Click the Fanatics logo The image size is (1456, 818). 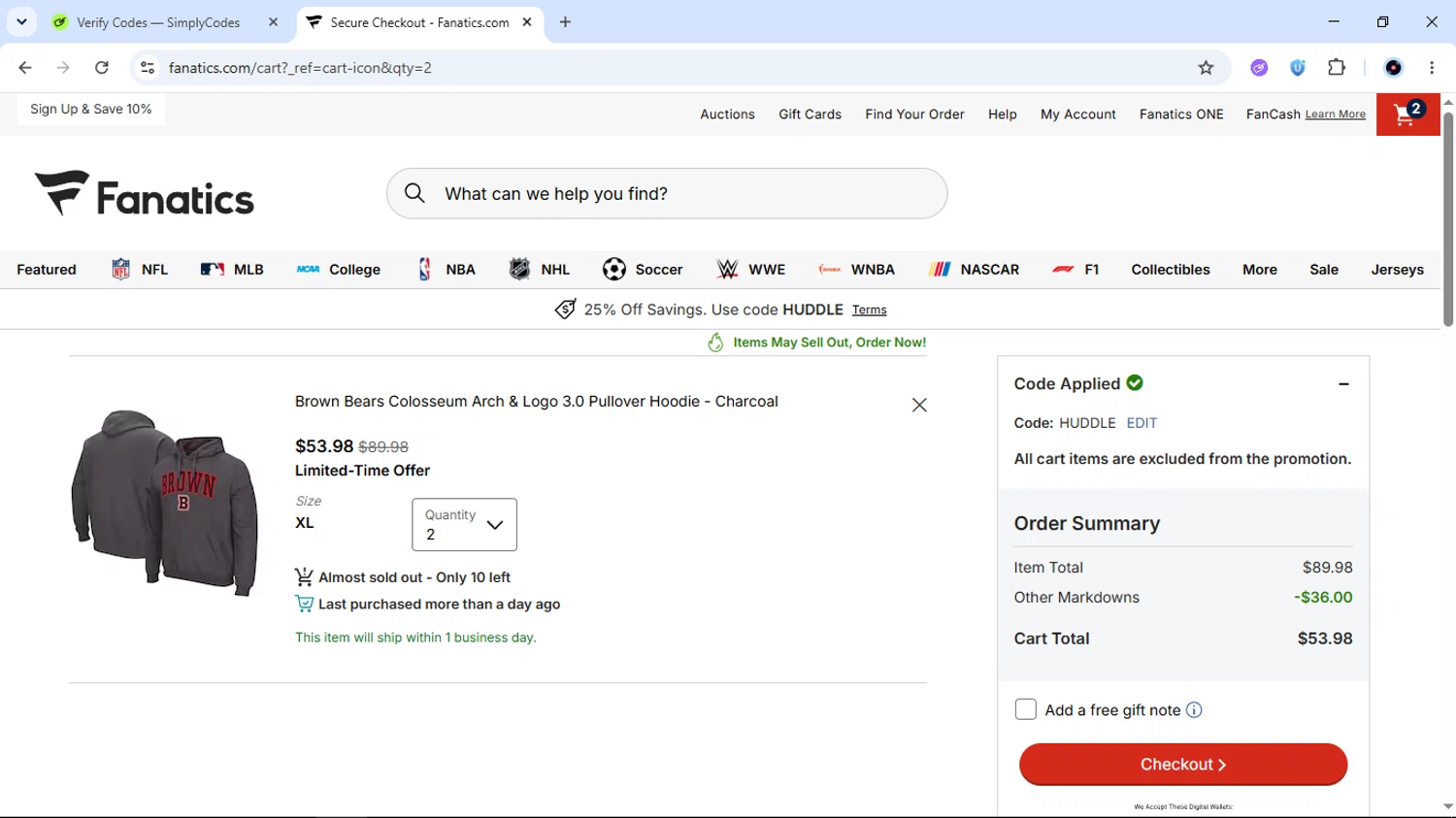pyautogui.click(x=145, y=194)
